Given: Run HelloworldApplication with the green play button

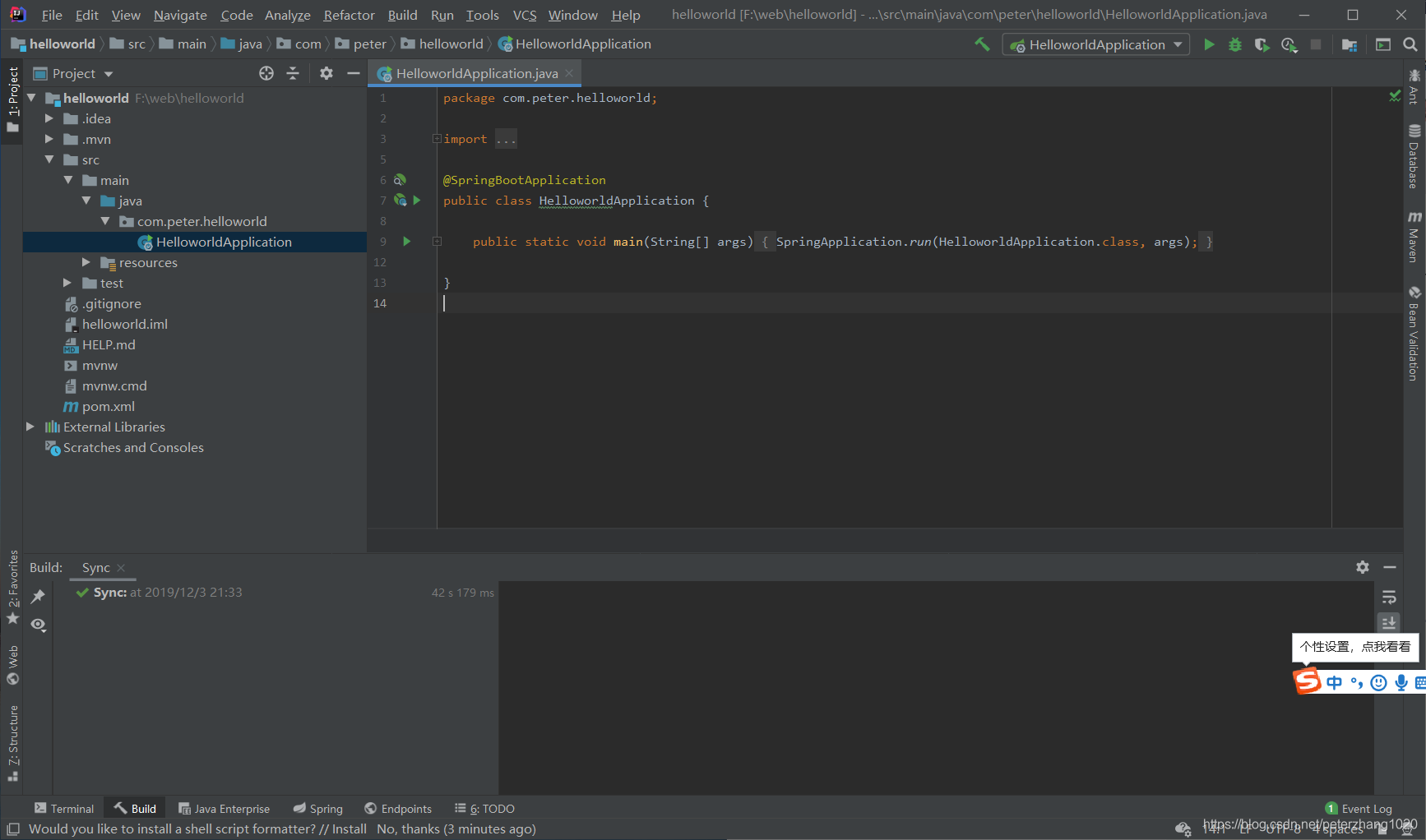Looking at the screenshot, I should pos(1209,44).
